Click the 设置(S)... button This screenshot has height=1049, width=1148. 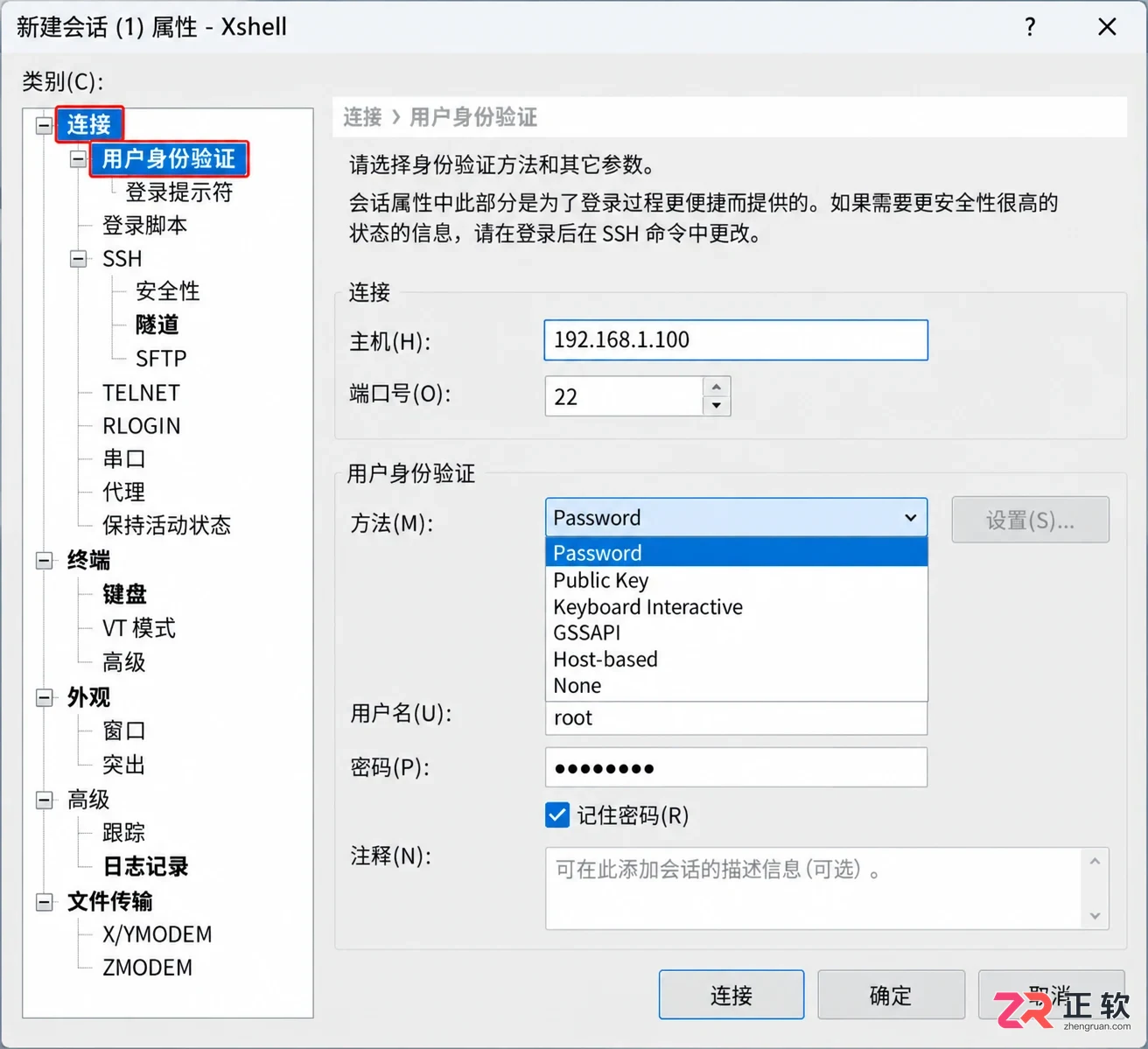click(x=1031, y=521)
